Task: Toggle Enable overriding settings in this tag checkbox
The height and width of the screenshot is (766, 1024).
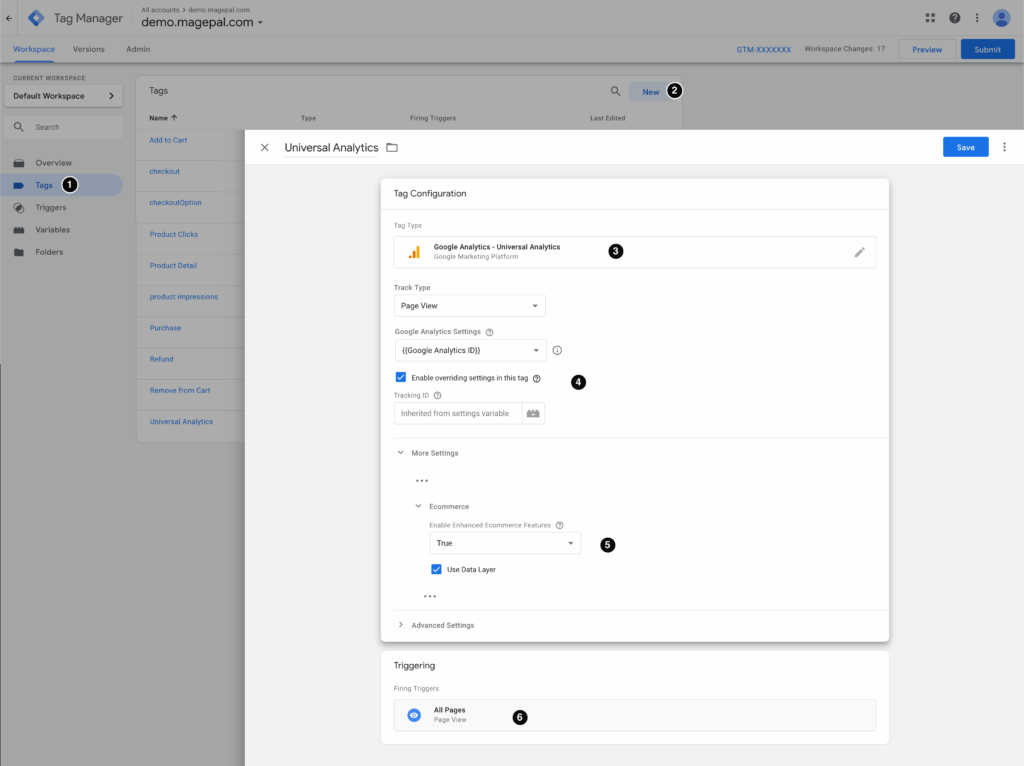Action: coord(401,377)
